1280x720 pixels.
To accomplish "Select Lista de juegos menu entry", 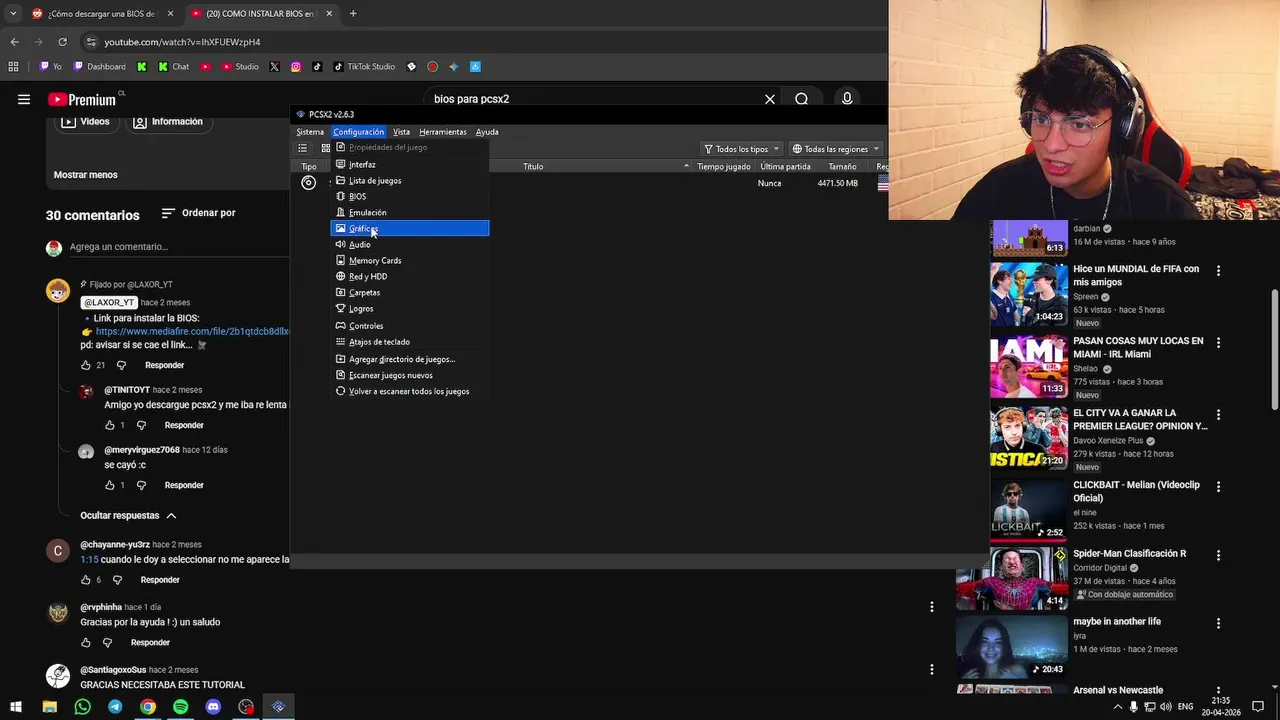I will (x=410, y=181).
